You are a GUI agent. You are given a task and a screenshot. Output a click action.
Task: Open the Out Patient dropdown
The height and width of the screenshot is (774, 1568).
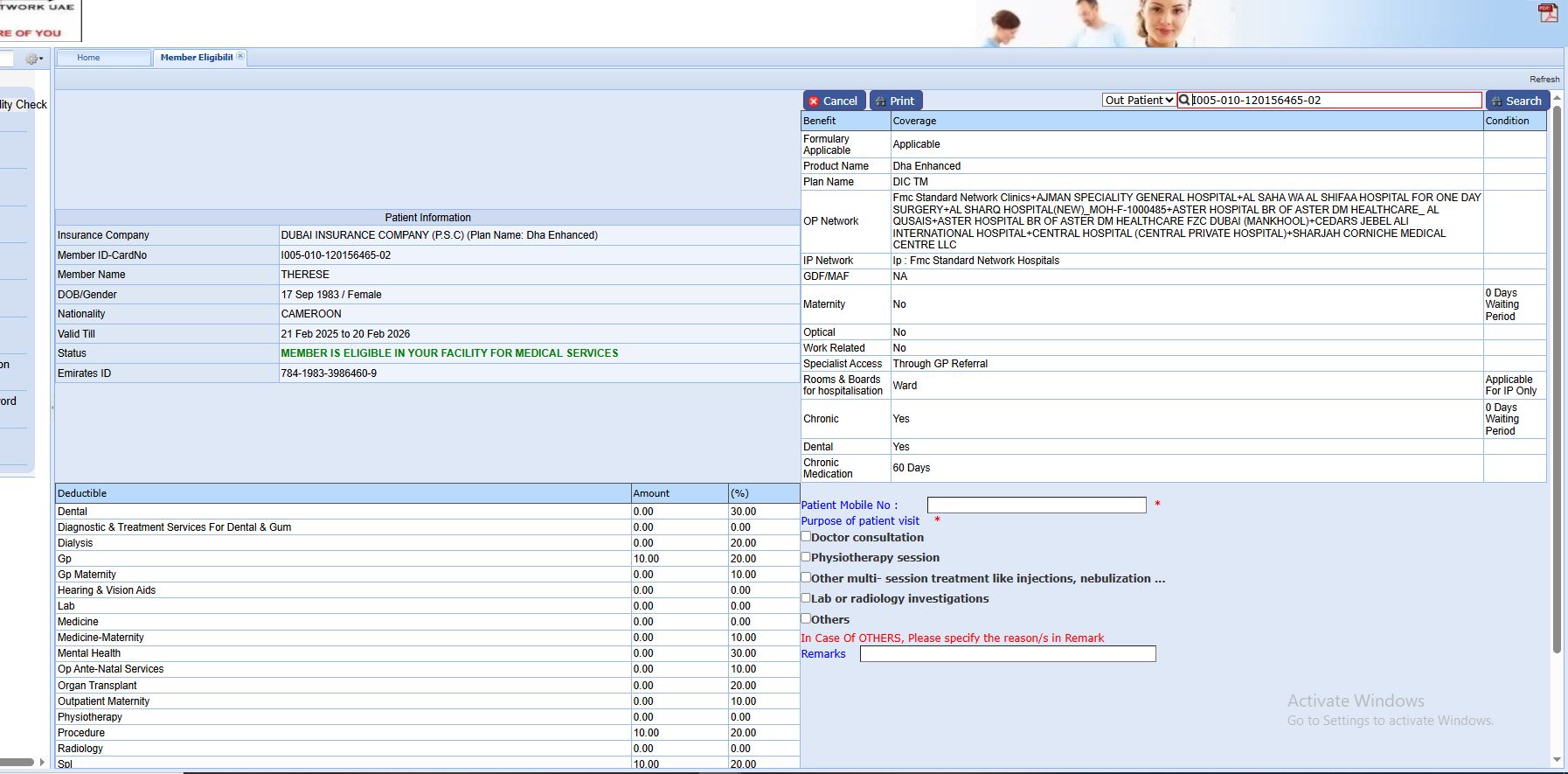coord(1138,101)
